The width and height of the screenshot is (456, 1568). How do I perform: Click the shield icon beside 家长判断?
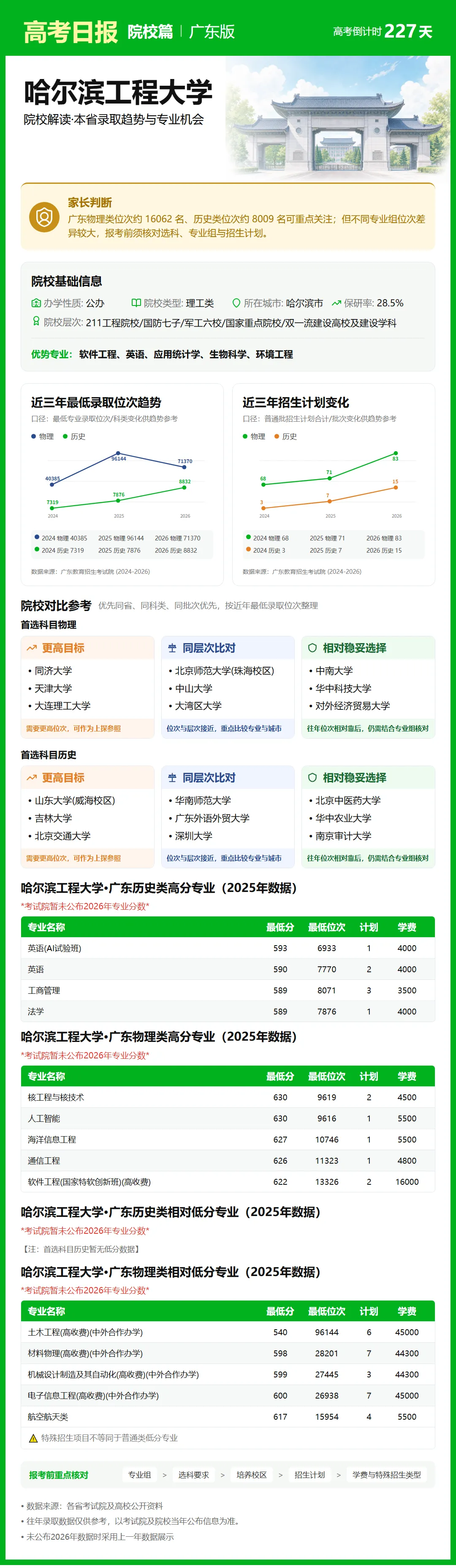44,217
